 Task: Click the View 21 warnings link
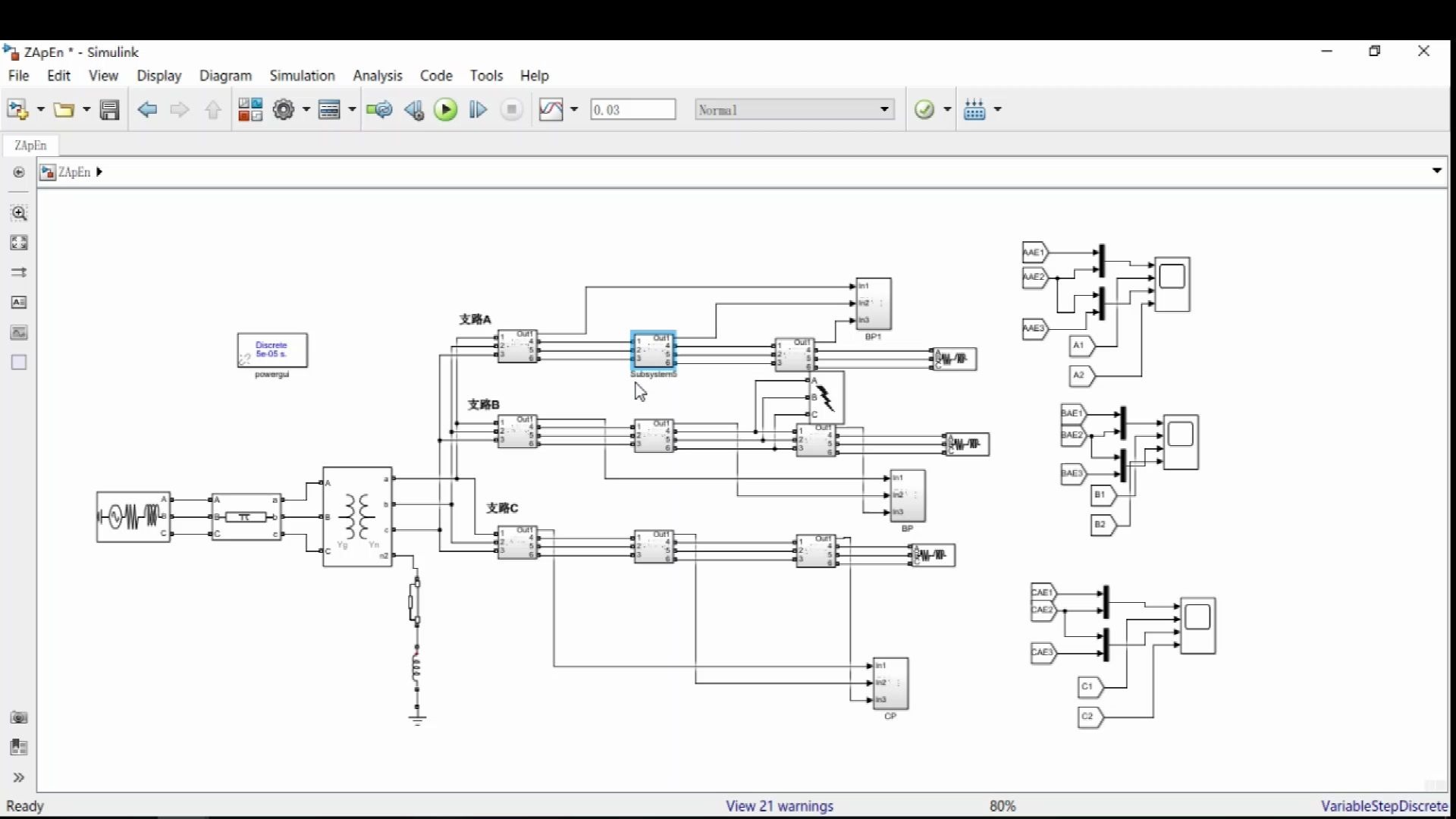pyautogui.click(x=779, y=806)
